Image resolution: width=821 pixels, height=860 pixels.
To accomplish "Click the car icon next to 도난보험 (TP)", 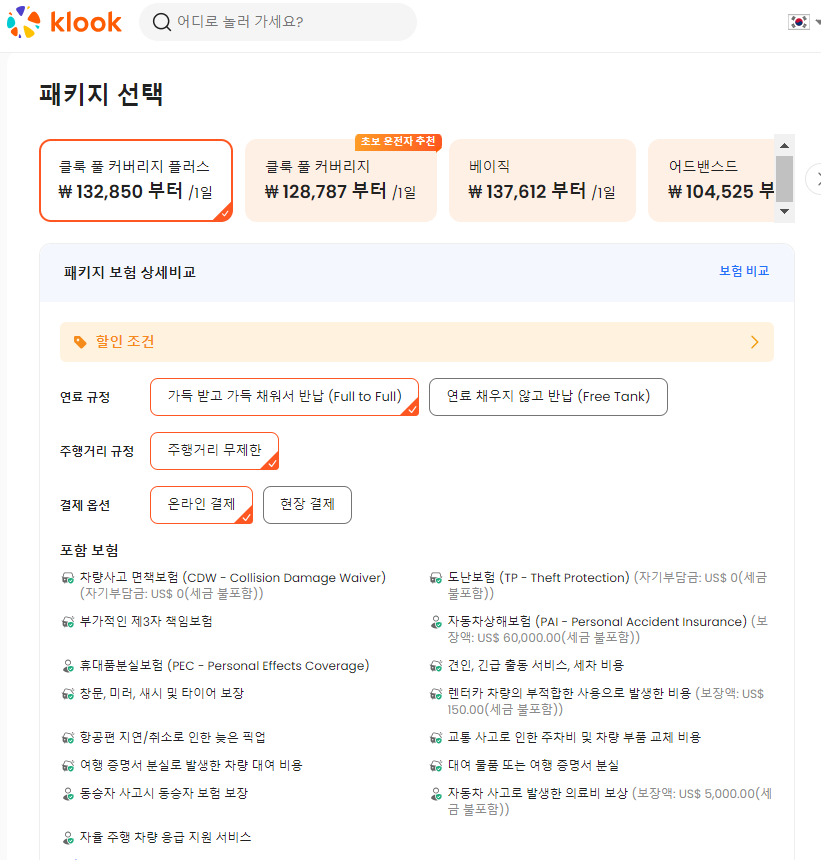I will click(x=438, y=578).
